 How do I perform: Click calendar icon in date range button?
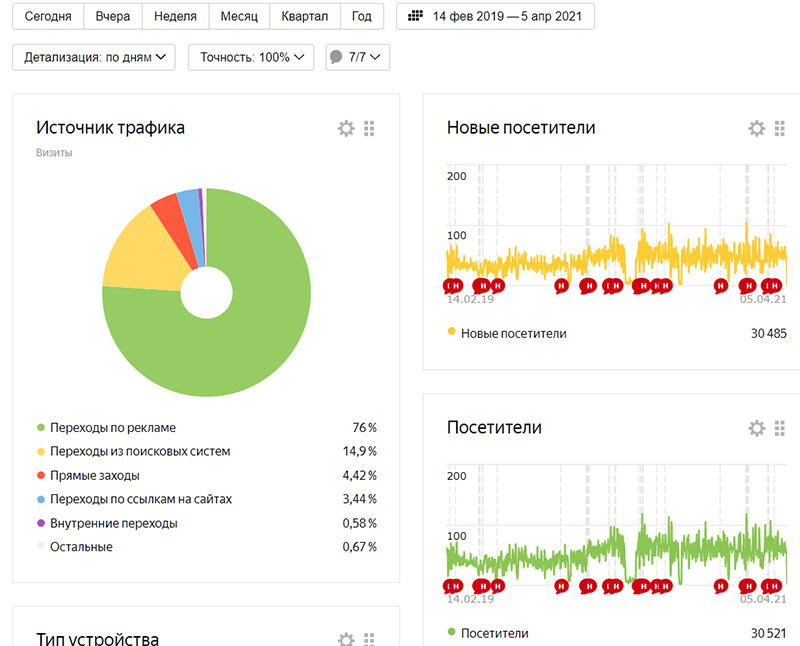416,17
